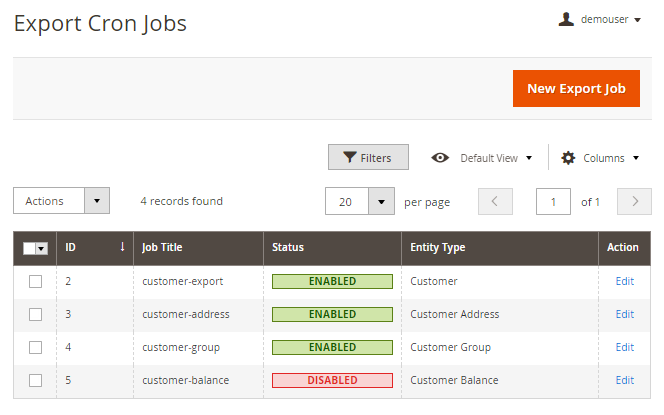
Task: Click the eye icon for Default View
Action: 440,158
